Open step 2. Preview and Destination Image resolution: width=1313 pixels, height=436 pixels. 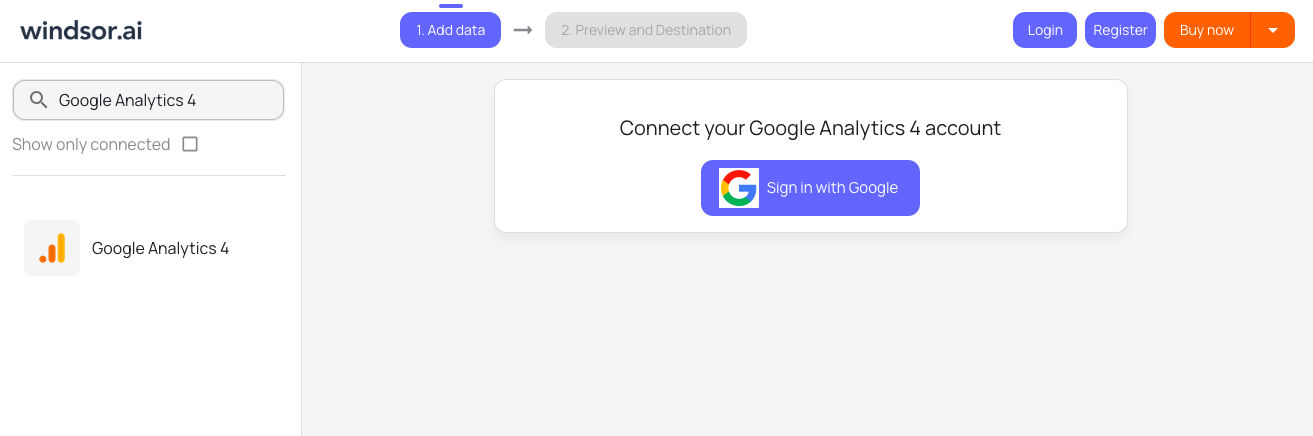[646, 30]
